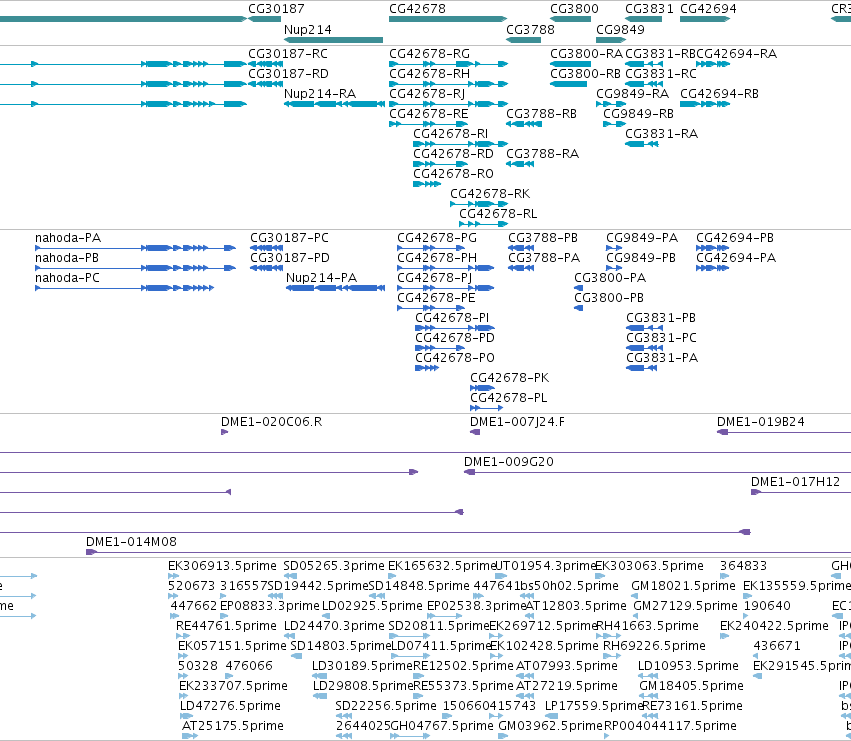This screenshot has width=851, height=741.
Task: Click transcript CG3788-RB label
Action: (542, 114)
